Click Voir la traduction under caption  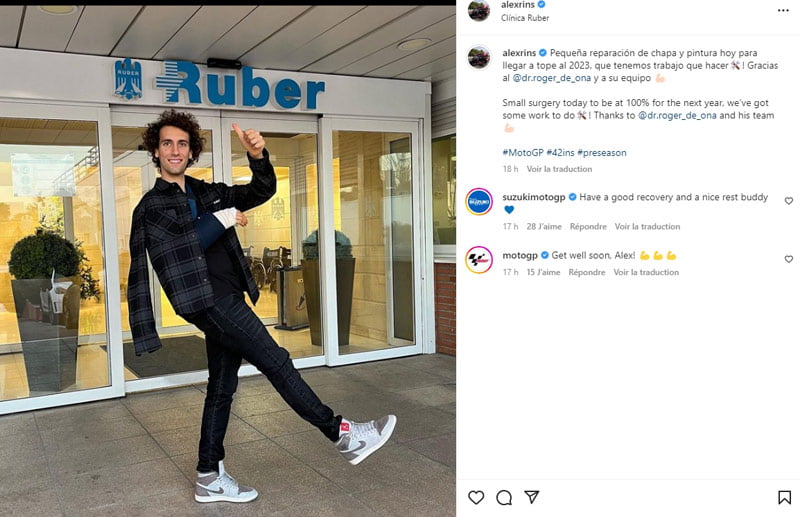(559, 169)
